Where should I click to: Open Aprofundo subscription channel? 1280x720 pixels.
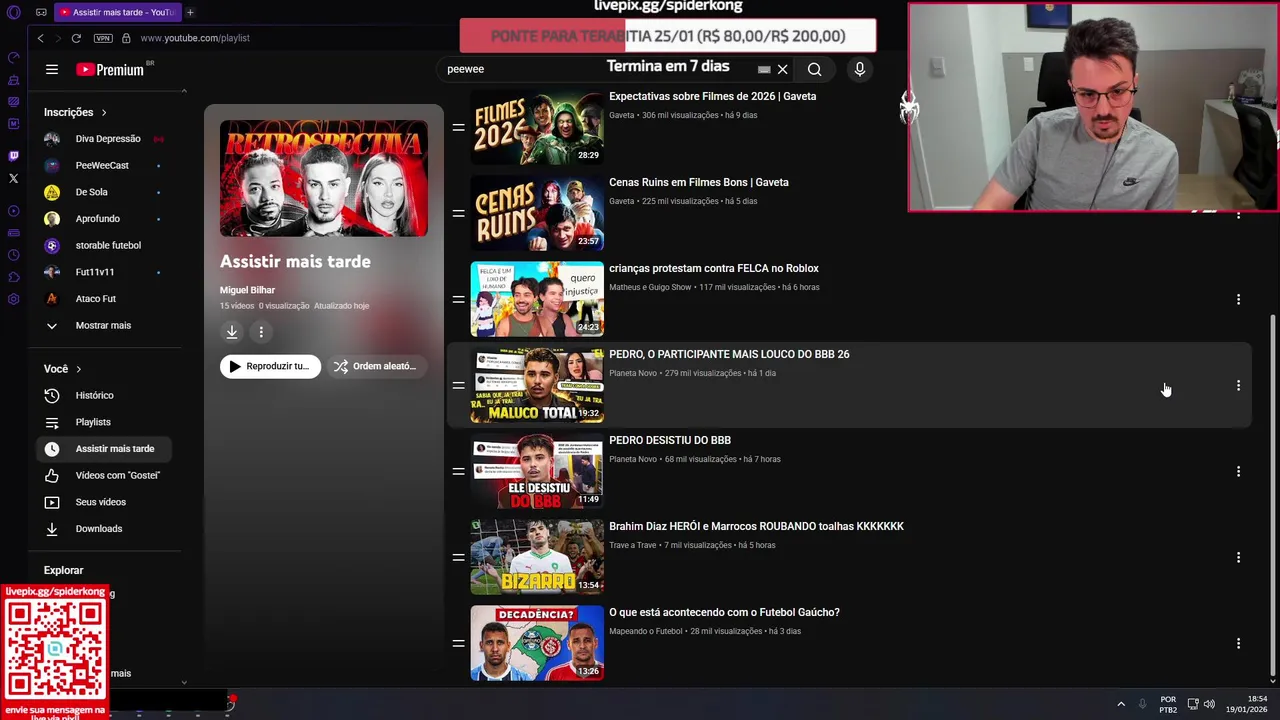(x=106, y=219)
